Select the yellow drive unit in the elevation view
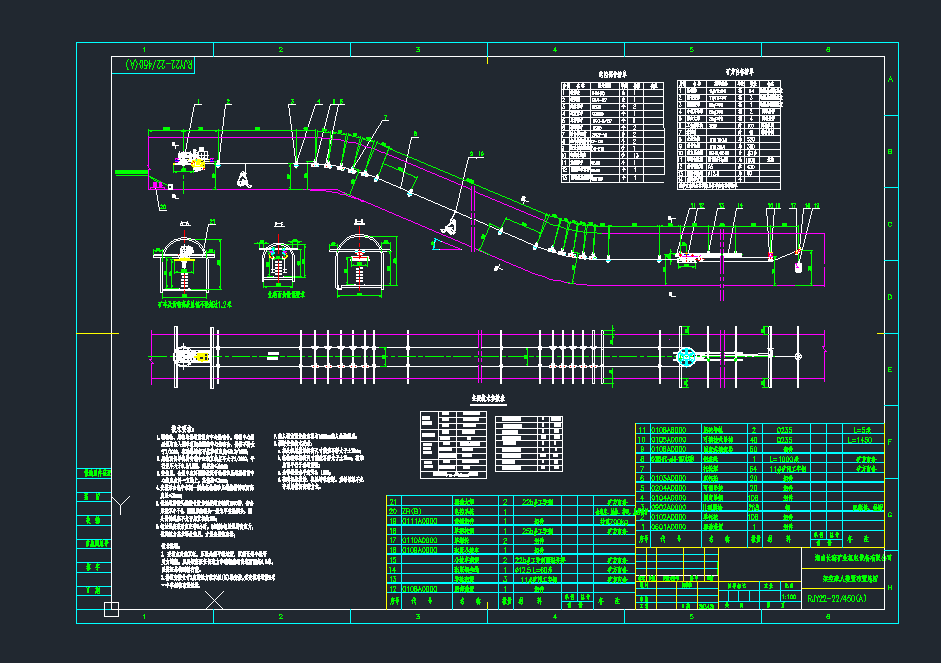 [x=200, y=159]
